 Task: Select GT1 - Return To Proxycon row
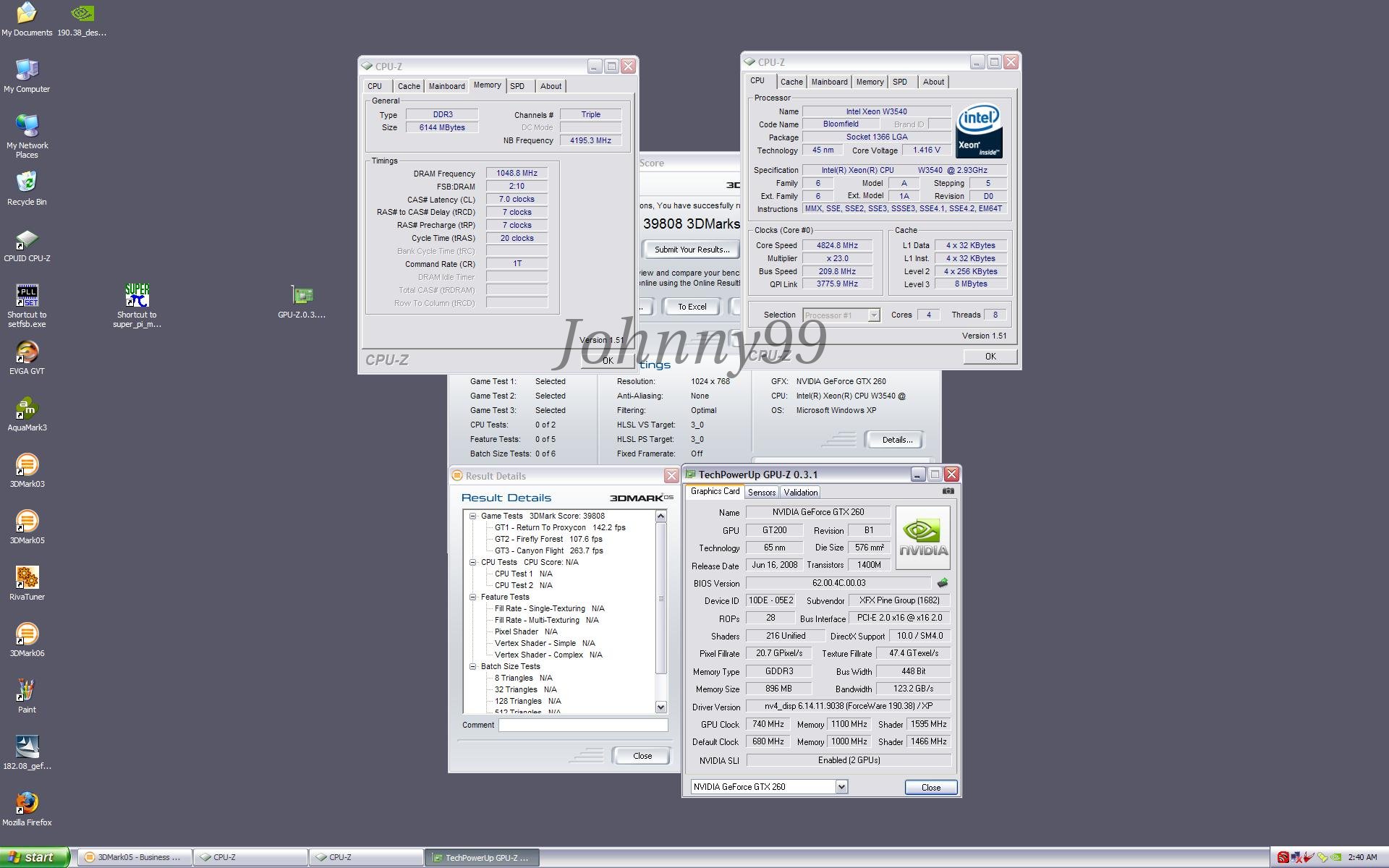(x=560, y=528)
